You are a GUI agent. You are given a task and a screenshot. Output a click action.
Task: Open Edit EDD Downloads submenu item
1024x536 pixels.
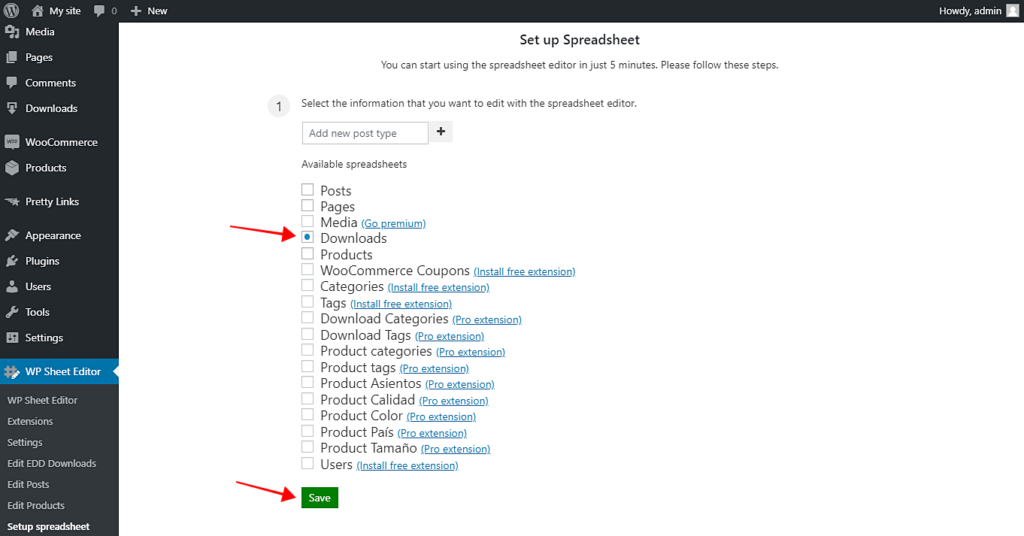52,464
